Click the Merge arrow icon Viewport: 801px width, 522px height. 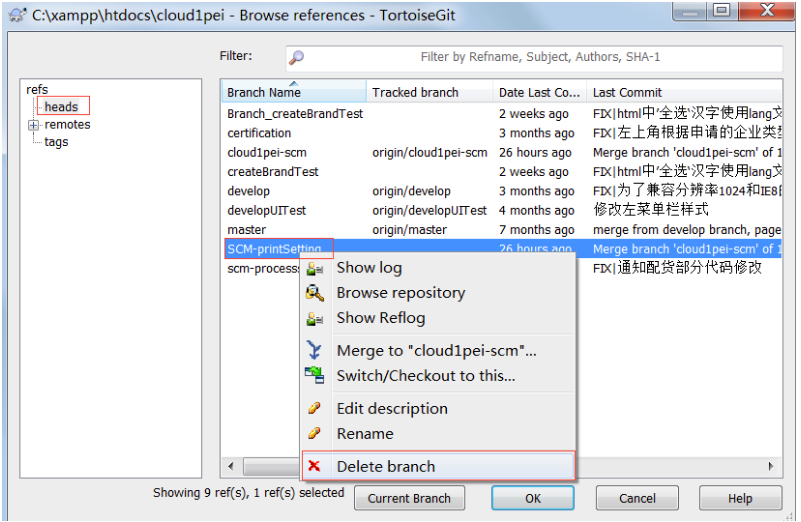[x=315, y=351]
